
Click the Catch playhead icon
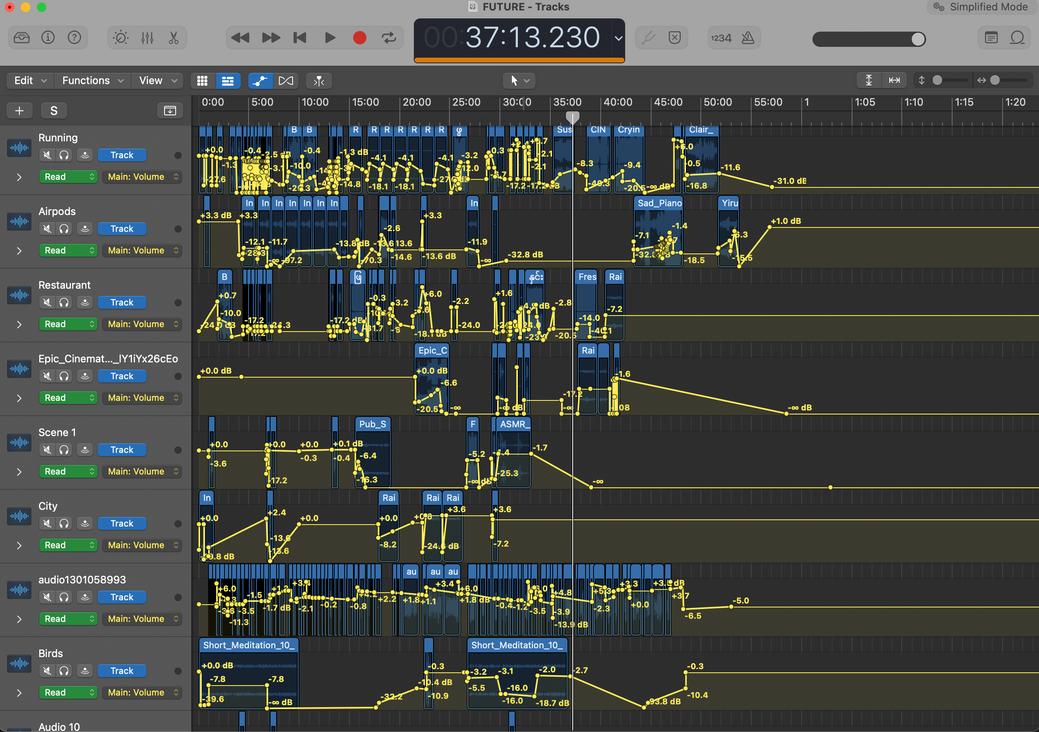tap(319, 81)
